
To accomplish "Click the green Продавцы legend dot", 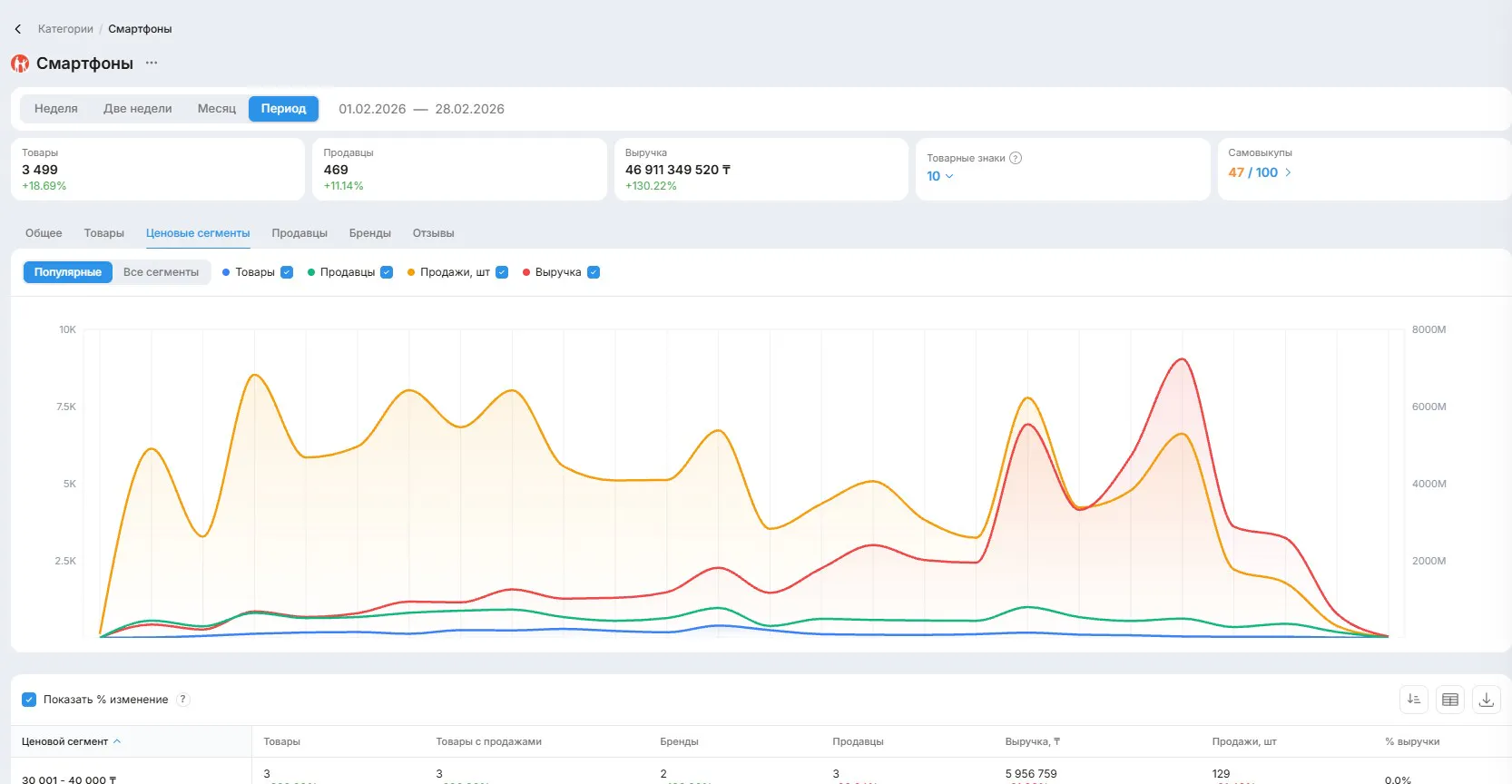I will pyautogui.click(x=311, y=272).
